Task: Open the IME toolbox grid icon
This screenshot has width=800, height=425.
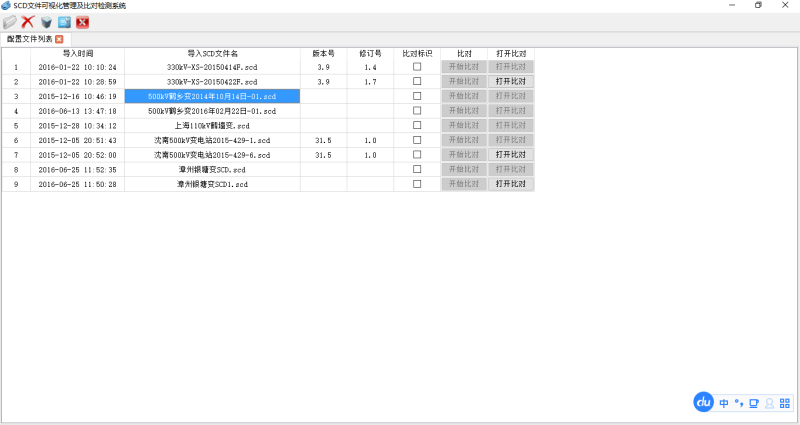Action: pos(785,403)
